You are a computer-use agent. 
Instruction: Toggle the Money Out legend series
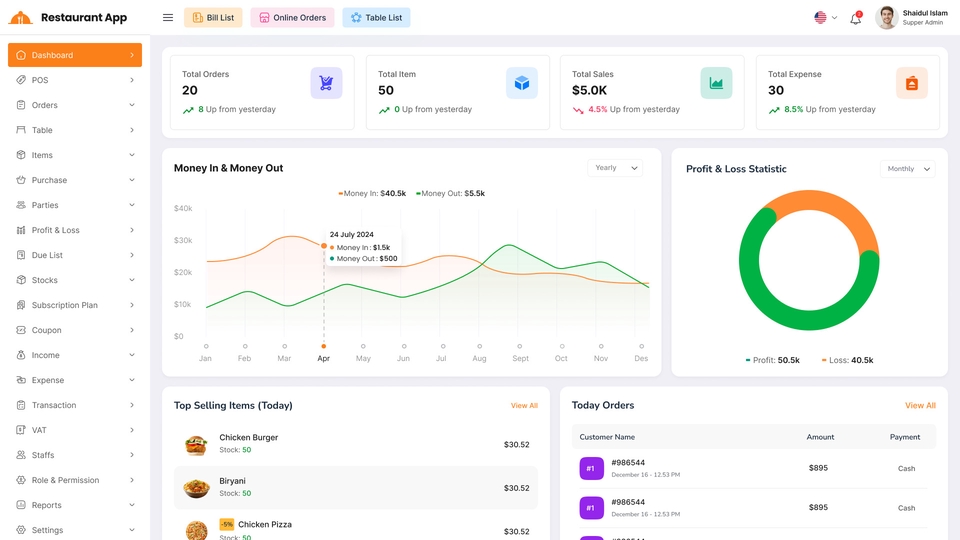point(451,193)
